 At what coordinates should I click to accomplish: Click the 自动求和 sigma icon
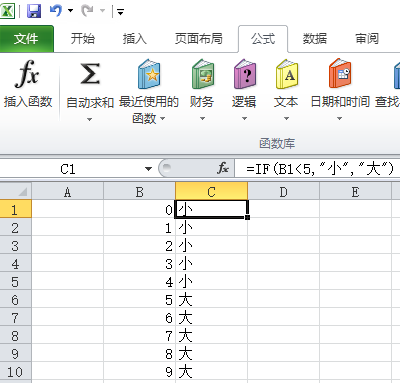tap(90, 74)
